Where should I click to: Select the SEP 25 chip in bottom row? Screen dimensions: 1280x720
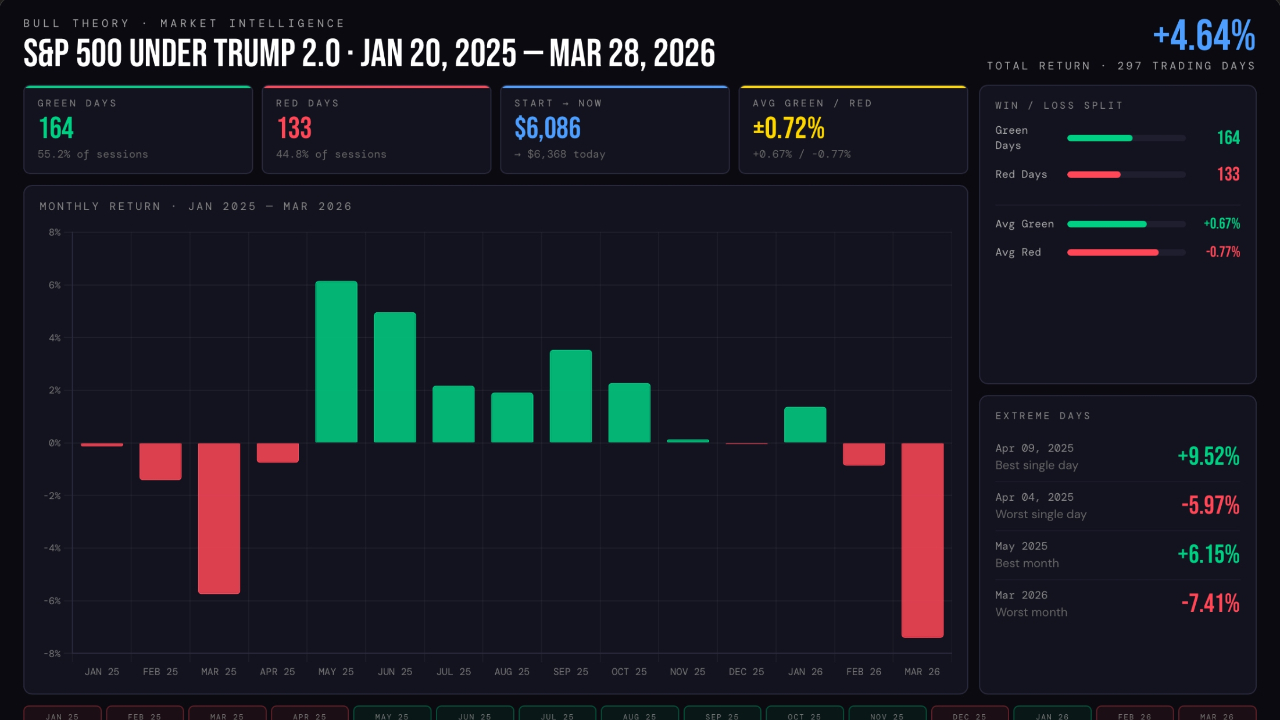pyautogui.click(x=722, y=713)
